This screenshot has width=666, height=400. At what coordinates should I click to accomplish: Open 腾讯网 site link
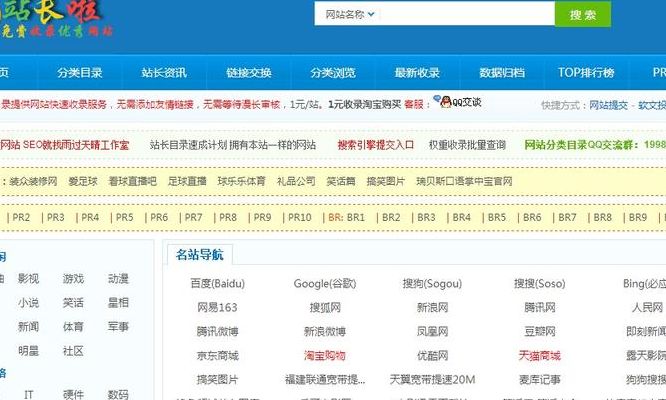(x=539, y=307)
